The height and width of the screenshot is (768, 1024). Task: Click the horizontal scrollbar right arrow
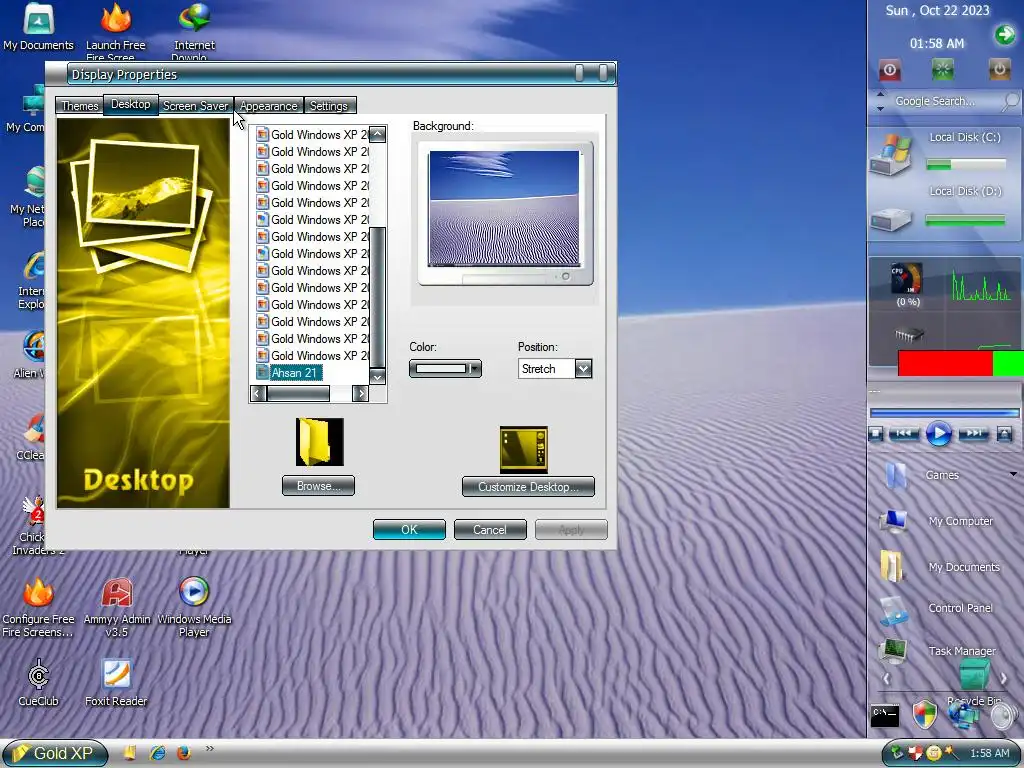pos(360,393)
